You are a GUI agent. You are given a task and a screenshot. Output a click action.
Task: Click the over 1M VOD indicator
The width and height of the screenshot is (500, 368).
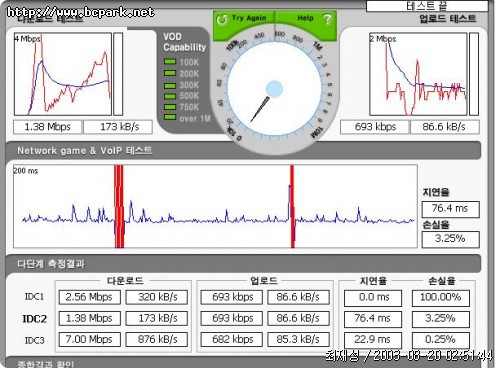coord(170,117)
